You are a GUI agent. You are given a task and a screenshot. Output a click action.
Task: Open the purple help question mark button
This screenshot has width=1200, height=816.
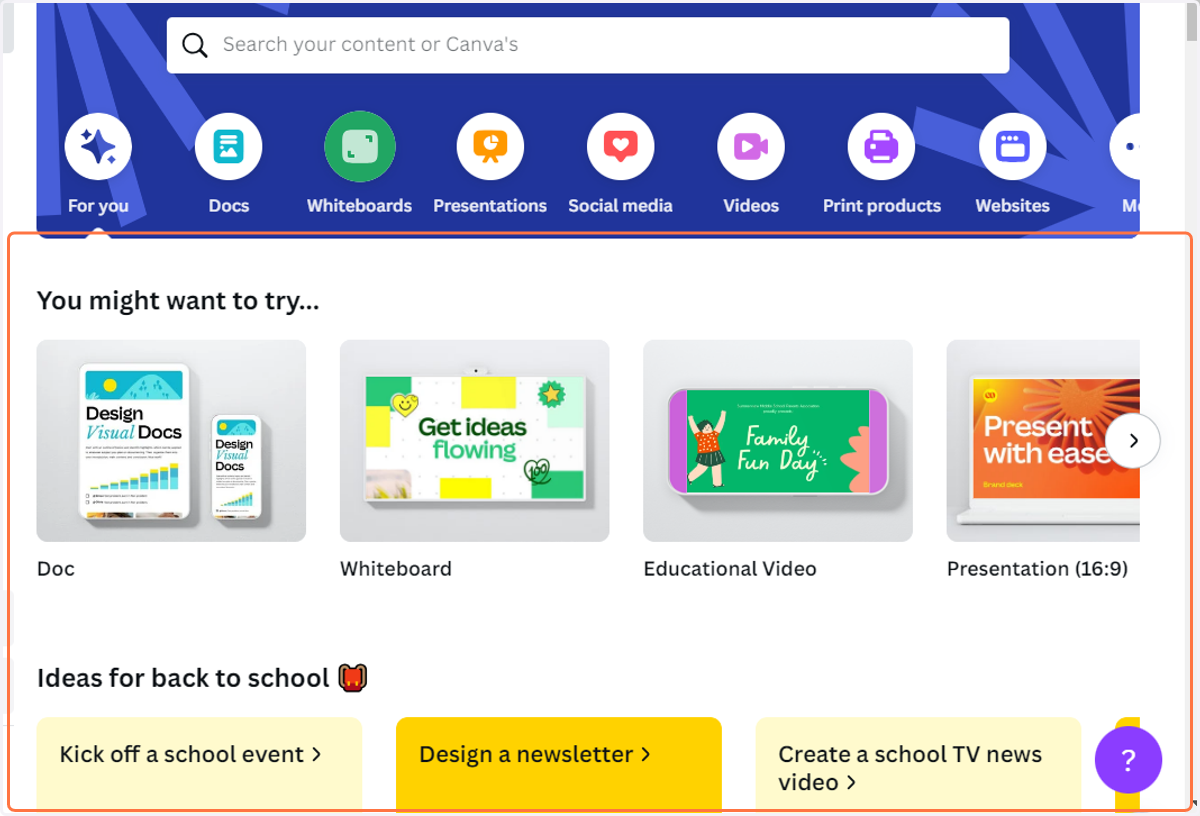click(1128, 760)
